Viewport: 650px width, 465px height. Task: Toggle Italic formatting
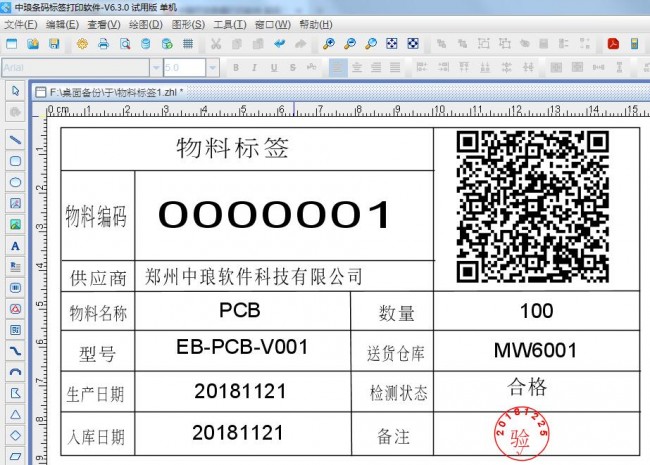[255, 68]
